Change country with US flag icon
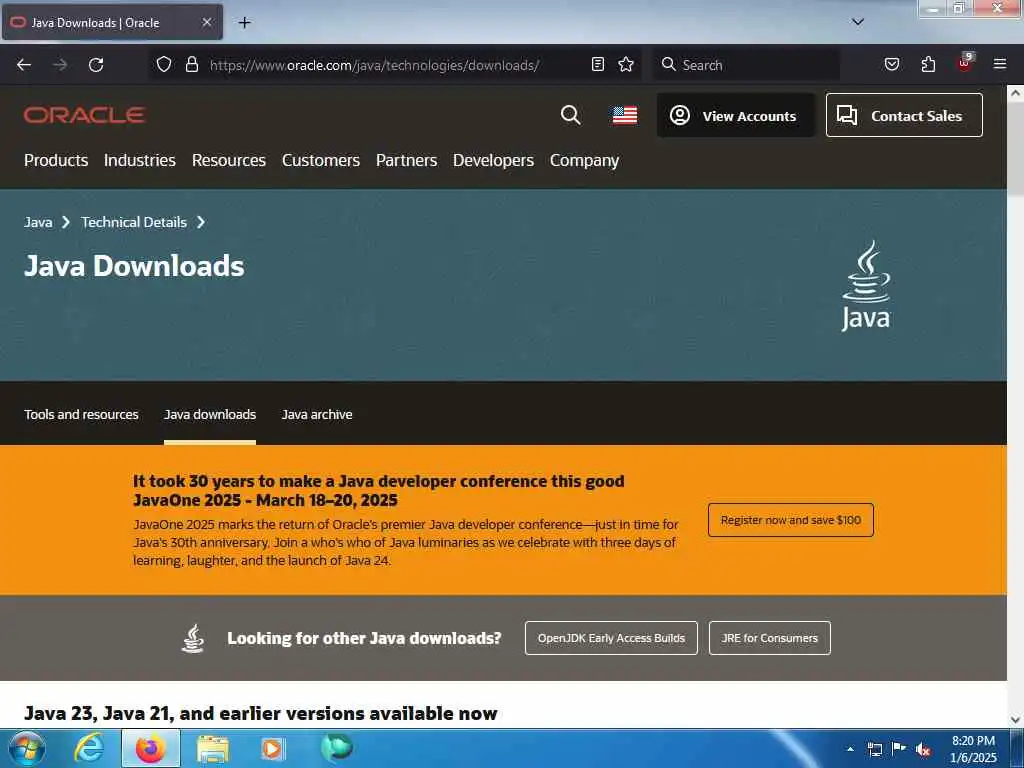Viewport: 1024px width, 768px height. click(625, 115)
